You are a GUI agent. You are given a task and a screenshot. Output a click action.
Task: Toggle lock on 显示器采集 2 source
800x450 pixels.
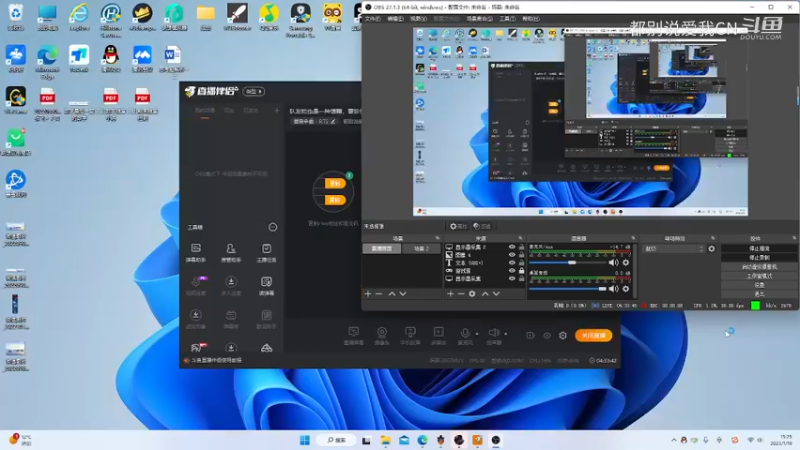(x=521, y=247)
